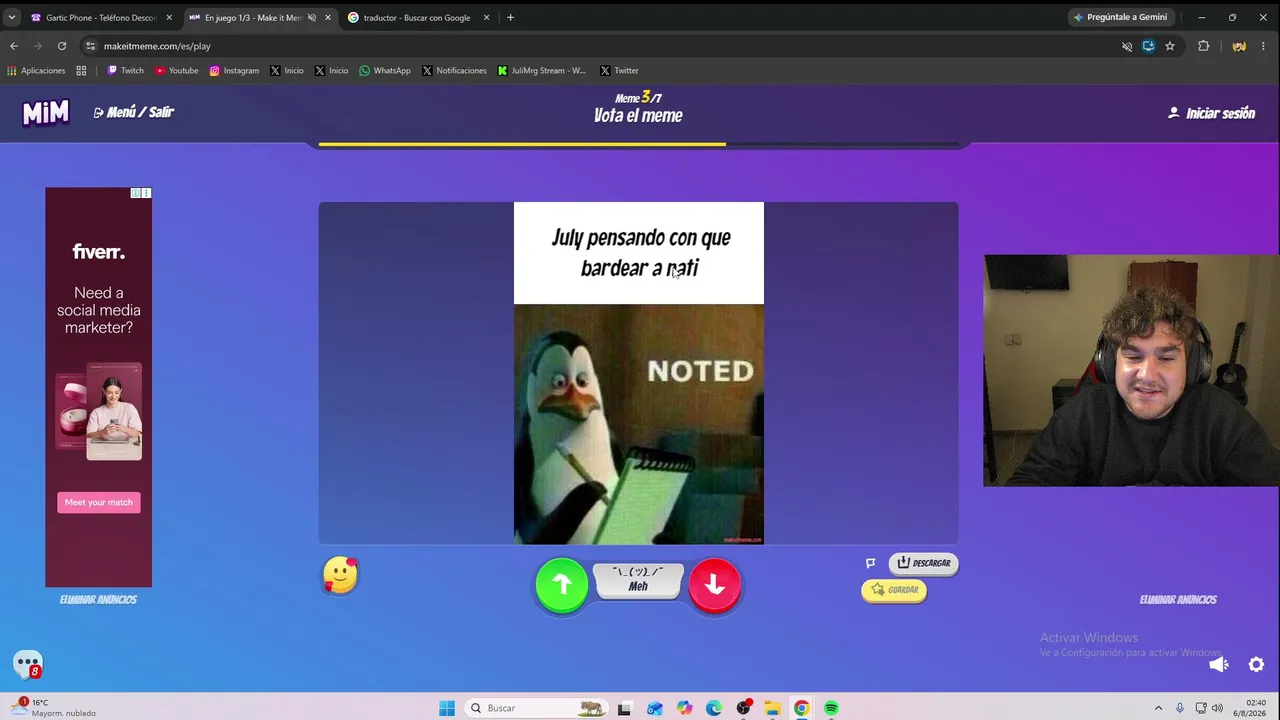Expand the tab search dropdown
This screenshot has height=720, width=1280.
pos(12,18)
